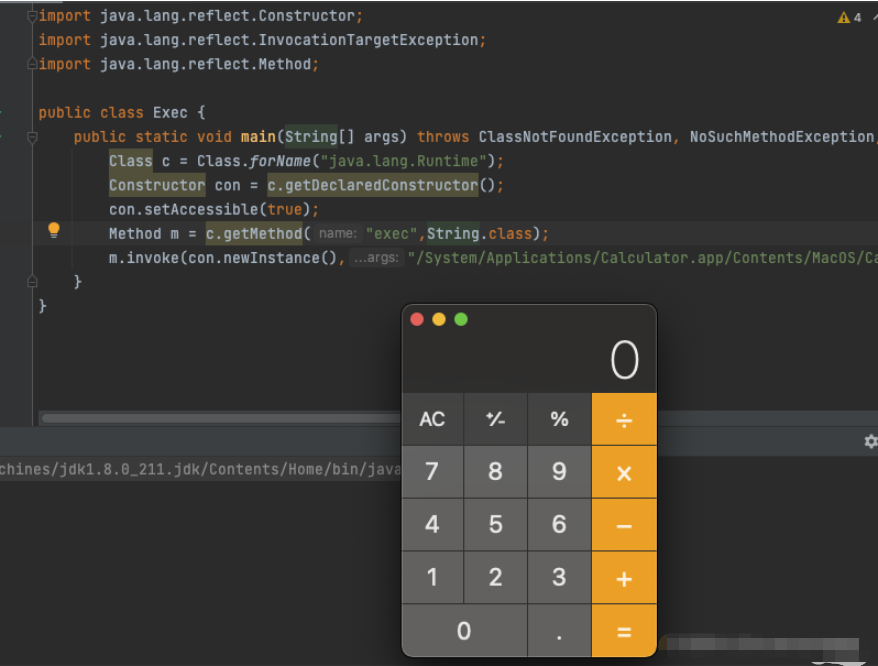878x666 pixels.
Task: Click the c.getMethod call in code
Action: pyautogui.click(x=254, y=234)
